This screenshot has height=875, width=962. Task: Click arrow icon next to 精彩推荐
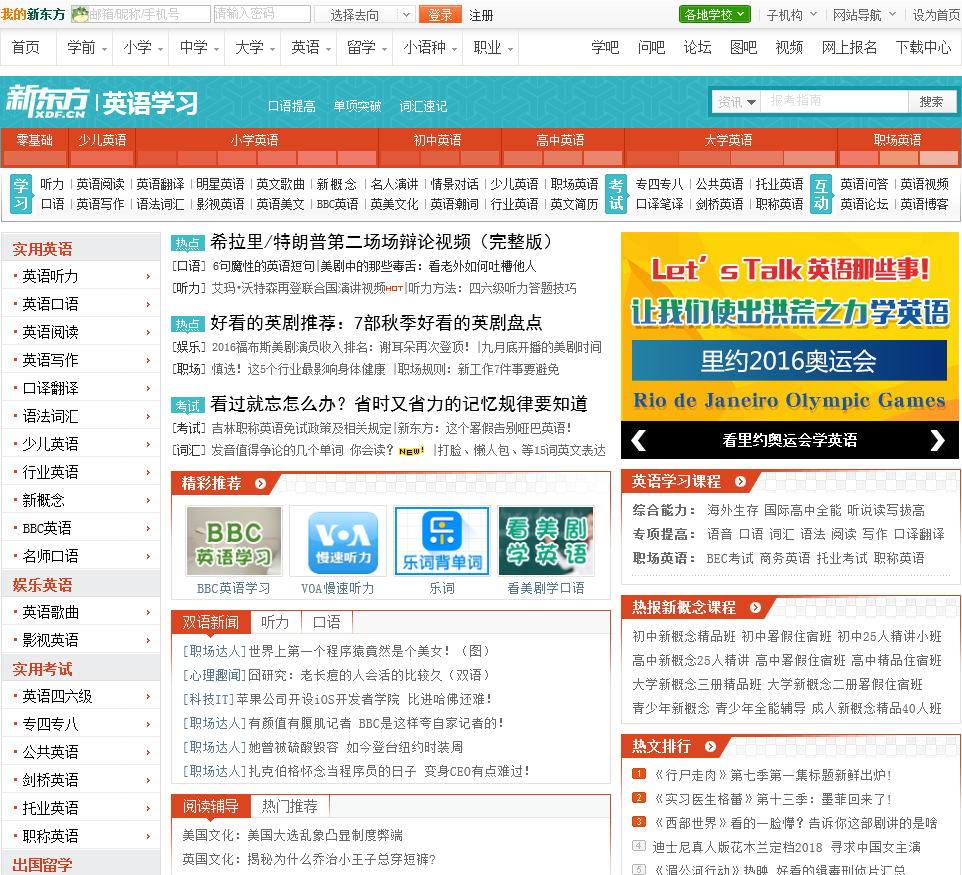(x=261, y=484)
